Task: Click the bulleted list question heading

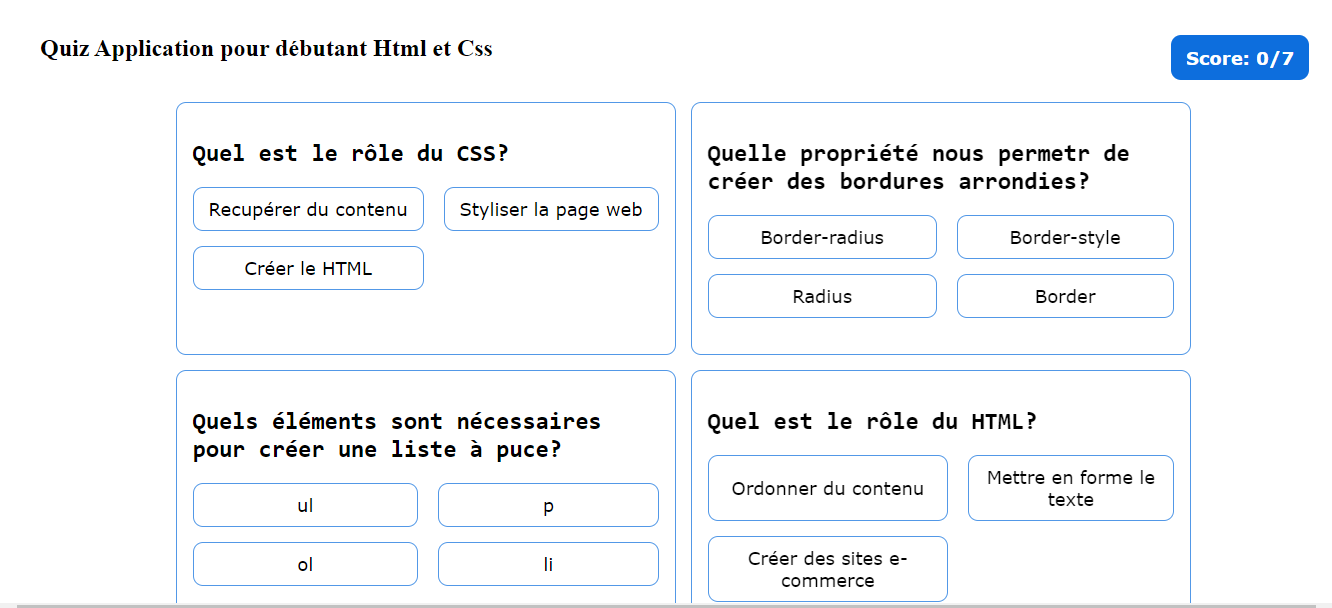Action: pos(396,436)
